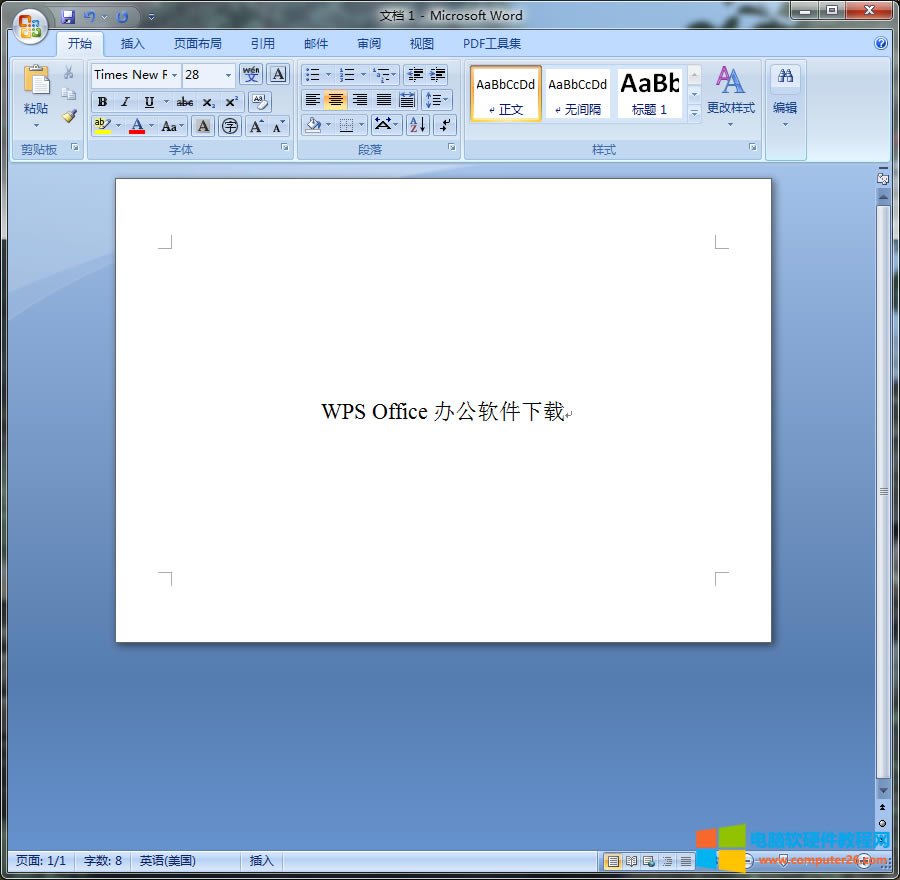Align the paragraph to the left
900x880 pixels.
(x=312, y=100)
